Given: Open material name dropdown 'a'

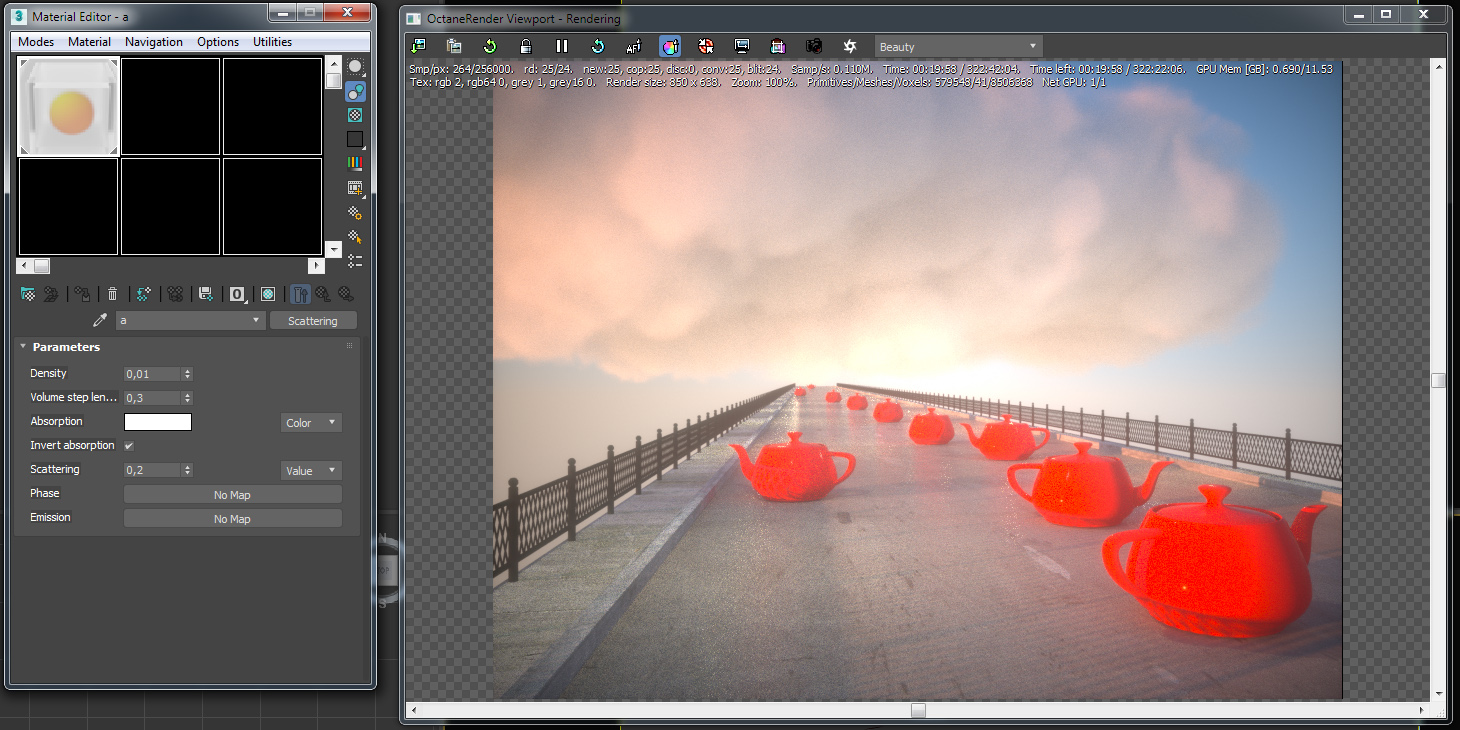Looking at the screenshot, I should tap(190, 321).
